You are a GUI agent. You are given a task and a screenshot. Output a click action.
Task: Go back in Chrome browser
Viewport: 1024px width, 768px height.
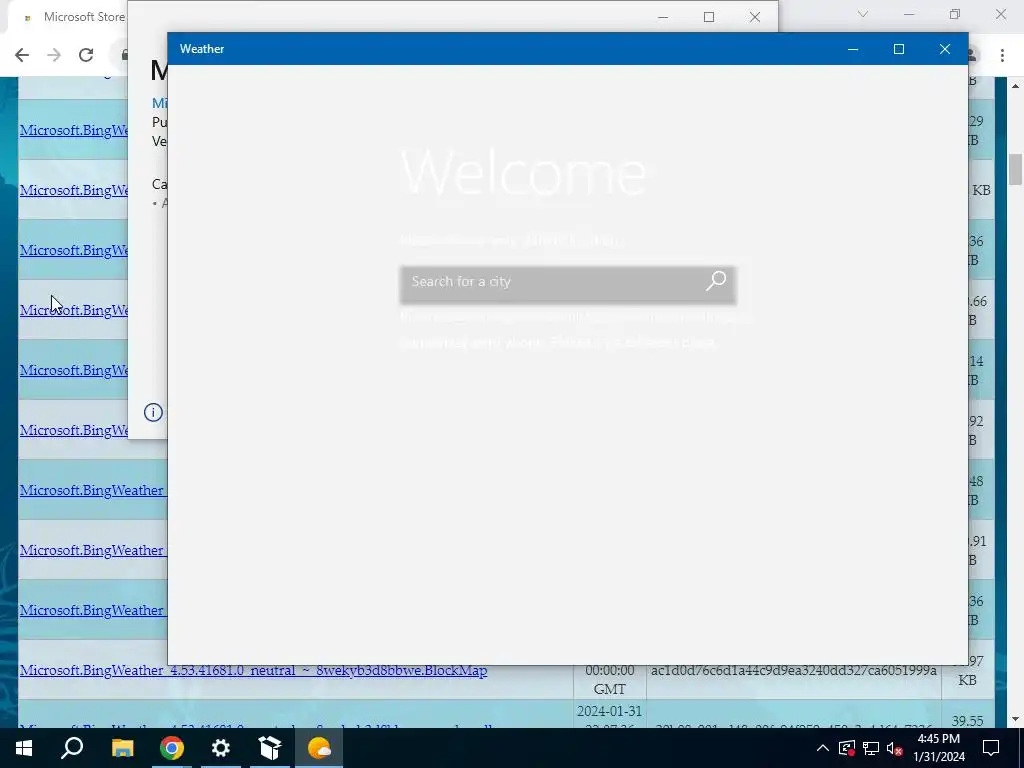pyautogui.click(x=22, y=55)
